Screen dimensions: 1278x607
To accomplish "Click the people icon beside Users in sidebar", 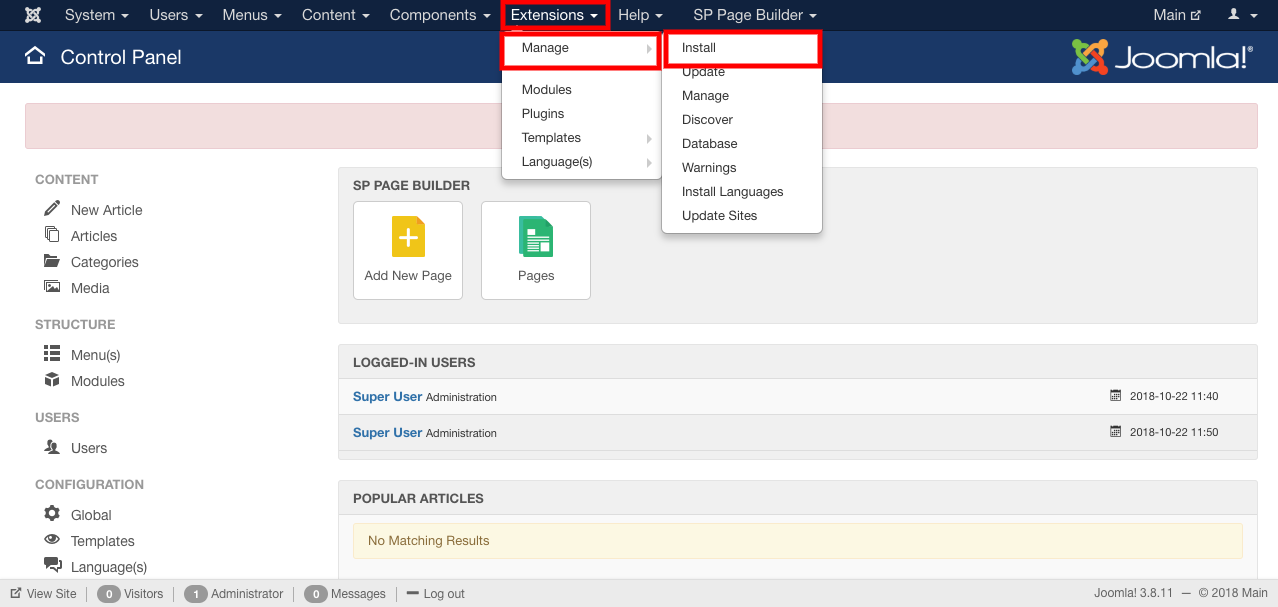I will point(52,447).
